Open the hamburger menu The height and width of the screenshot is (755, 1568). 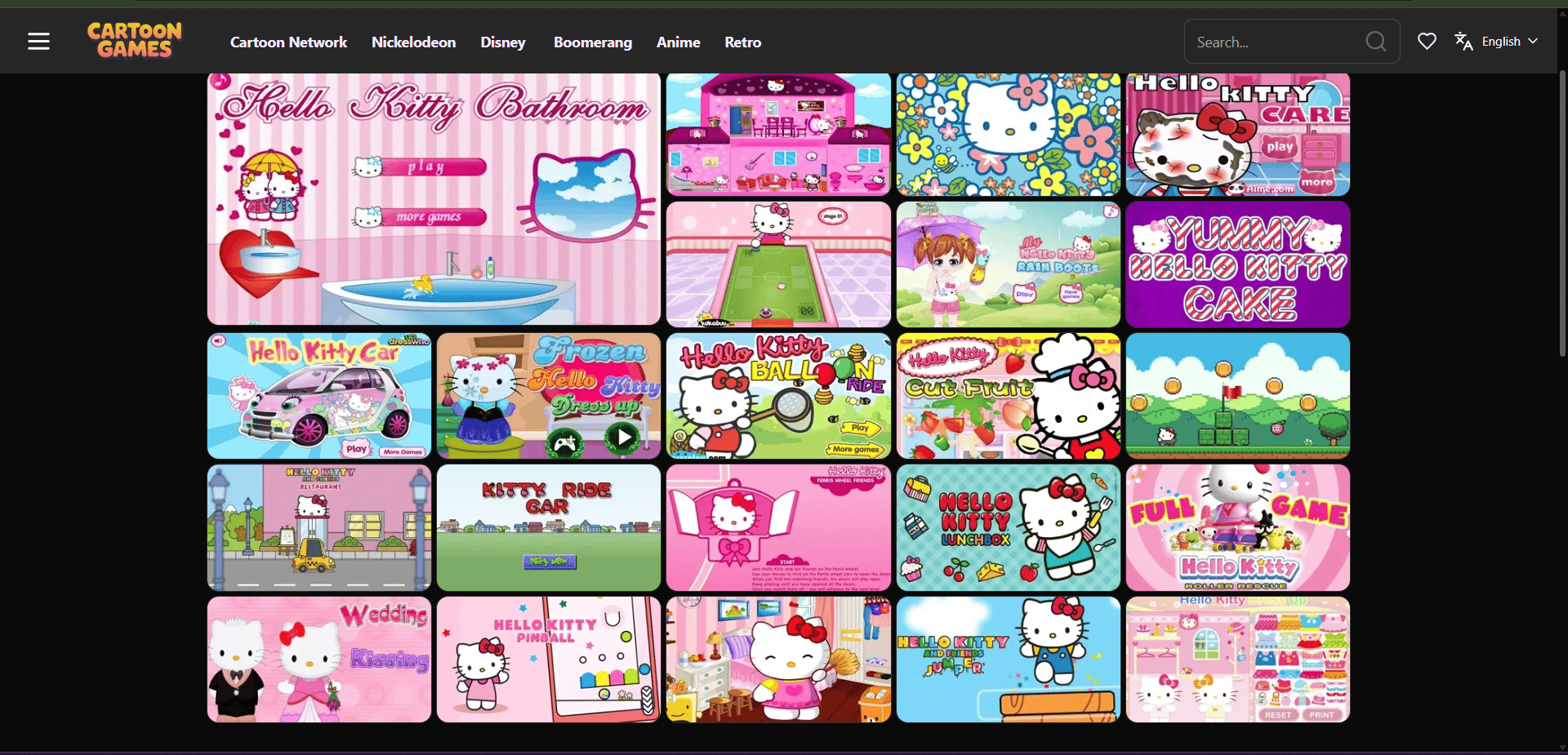coord(38,42)
